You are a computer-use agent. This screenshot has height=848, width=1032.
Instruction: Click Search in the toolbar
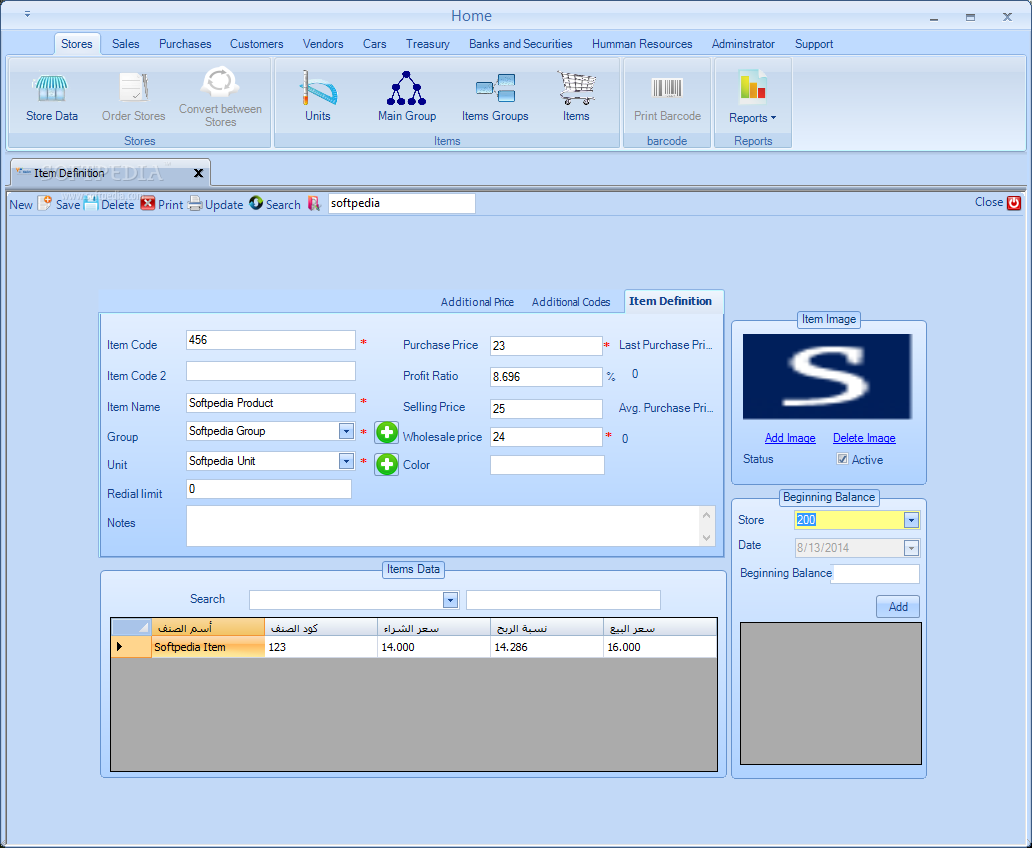293,204
